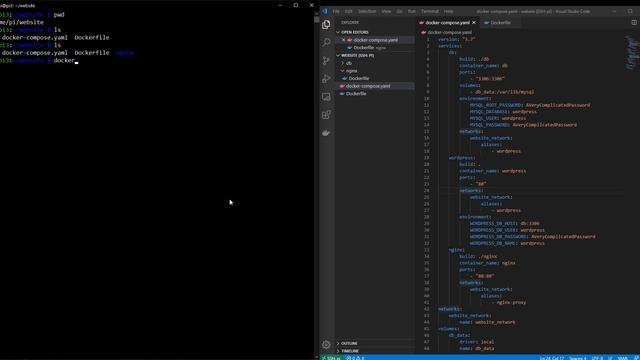Open the Explorer view in activity bar
Image resolution: width=640 pixels, height=360 pixels.
point(326,24)
